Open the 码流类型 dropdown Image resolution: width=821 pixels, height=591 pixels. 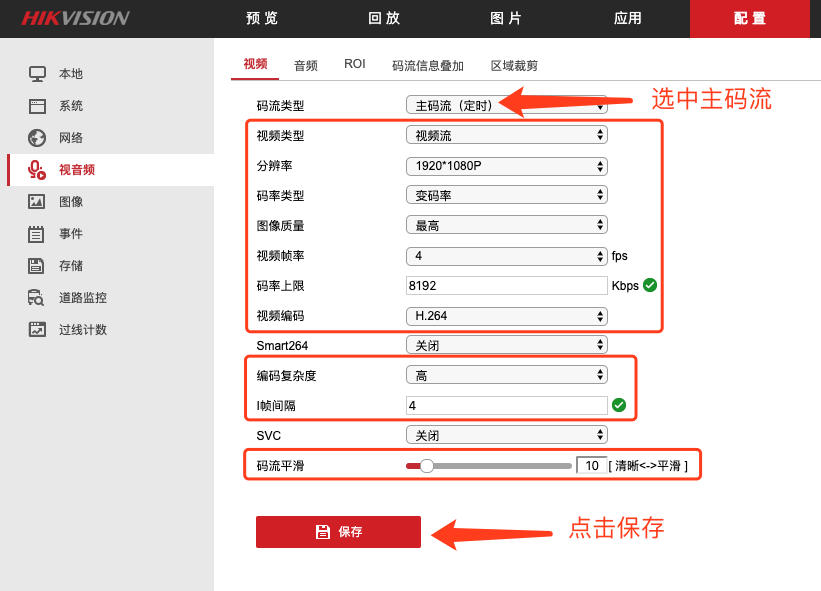[x=506, y=105]
